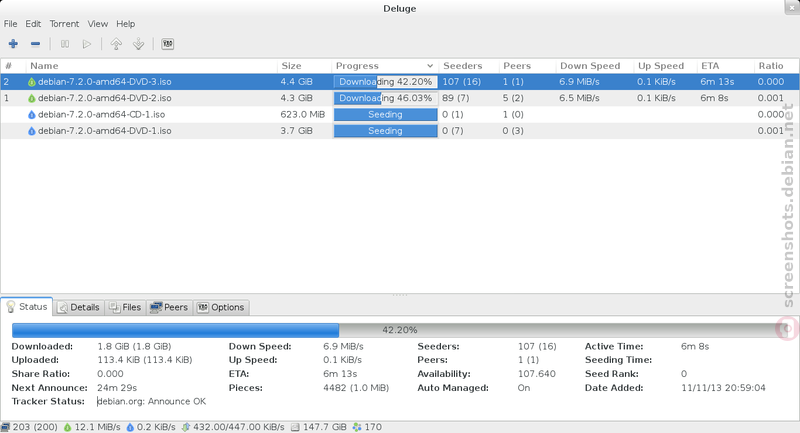Open the Edit menu
800x433 pixels.
click(33, 23)
